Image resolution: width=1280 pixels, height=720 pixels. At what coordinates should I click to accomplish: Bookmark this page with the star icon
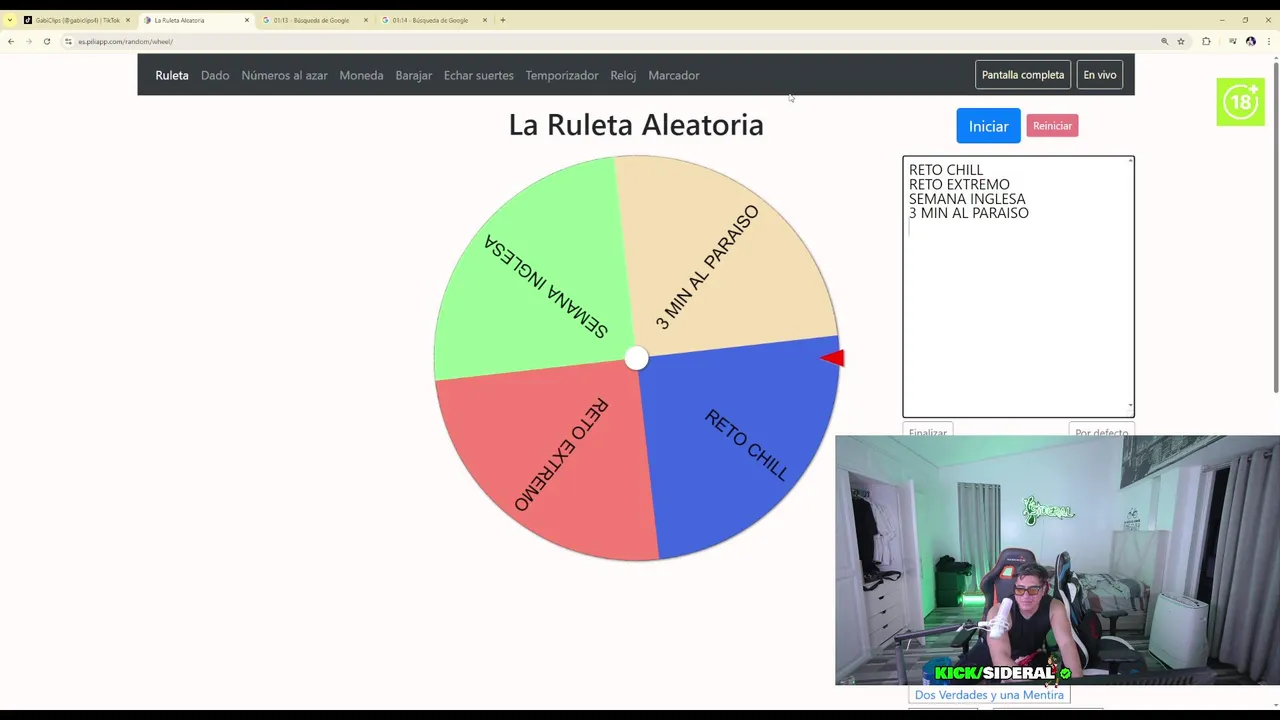1181,41
